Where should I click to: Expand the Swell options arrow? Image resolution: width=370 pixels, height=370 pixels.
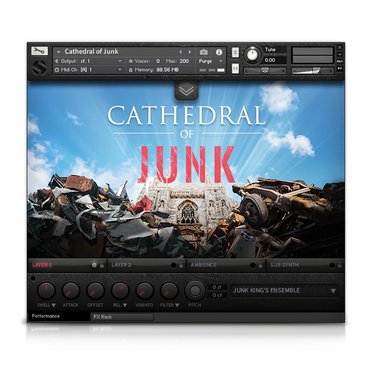point(53,305)
